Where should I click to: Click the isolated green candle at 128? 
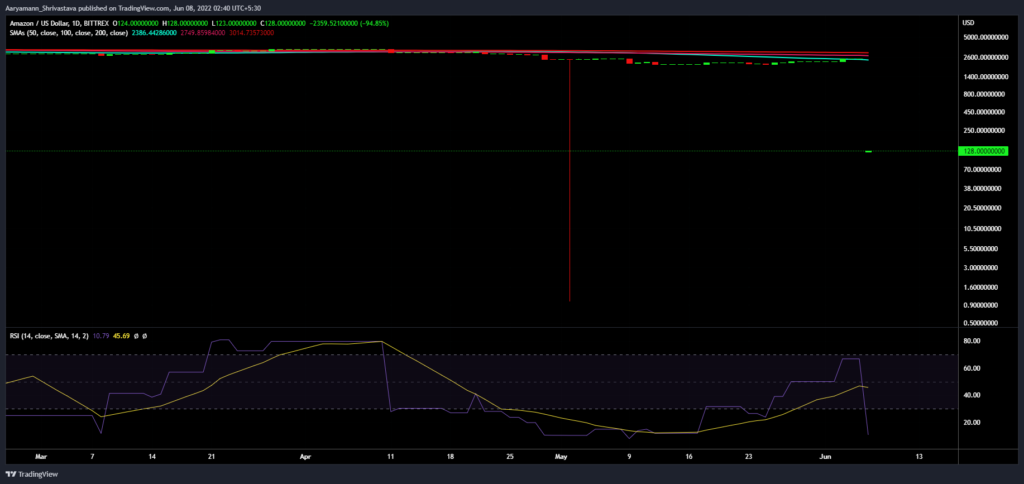point(869,152)
